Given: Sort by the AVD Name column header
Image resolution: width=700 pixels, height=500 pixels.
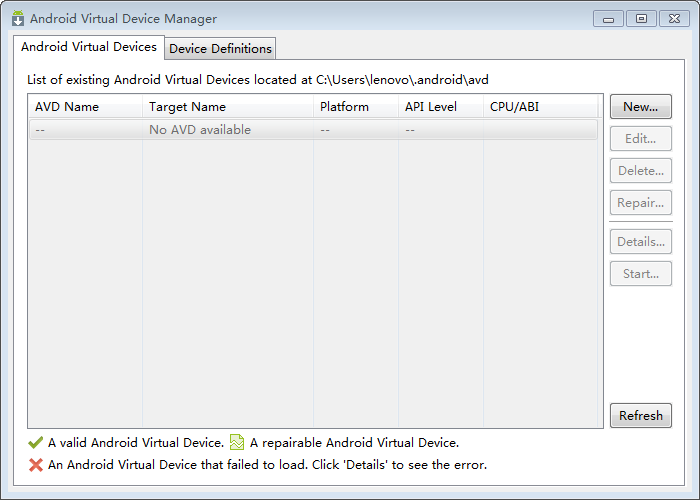Looking at the screenshot, I should click(85, 107).
